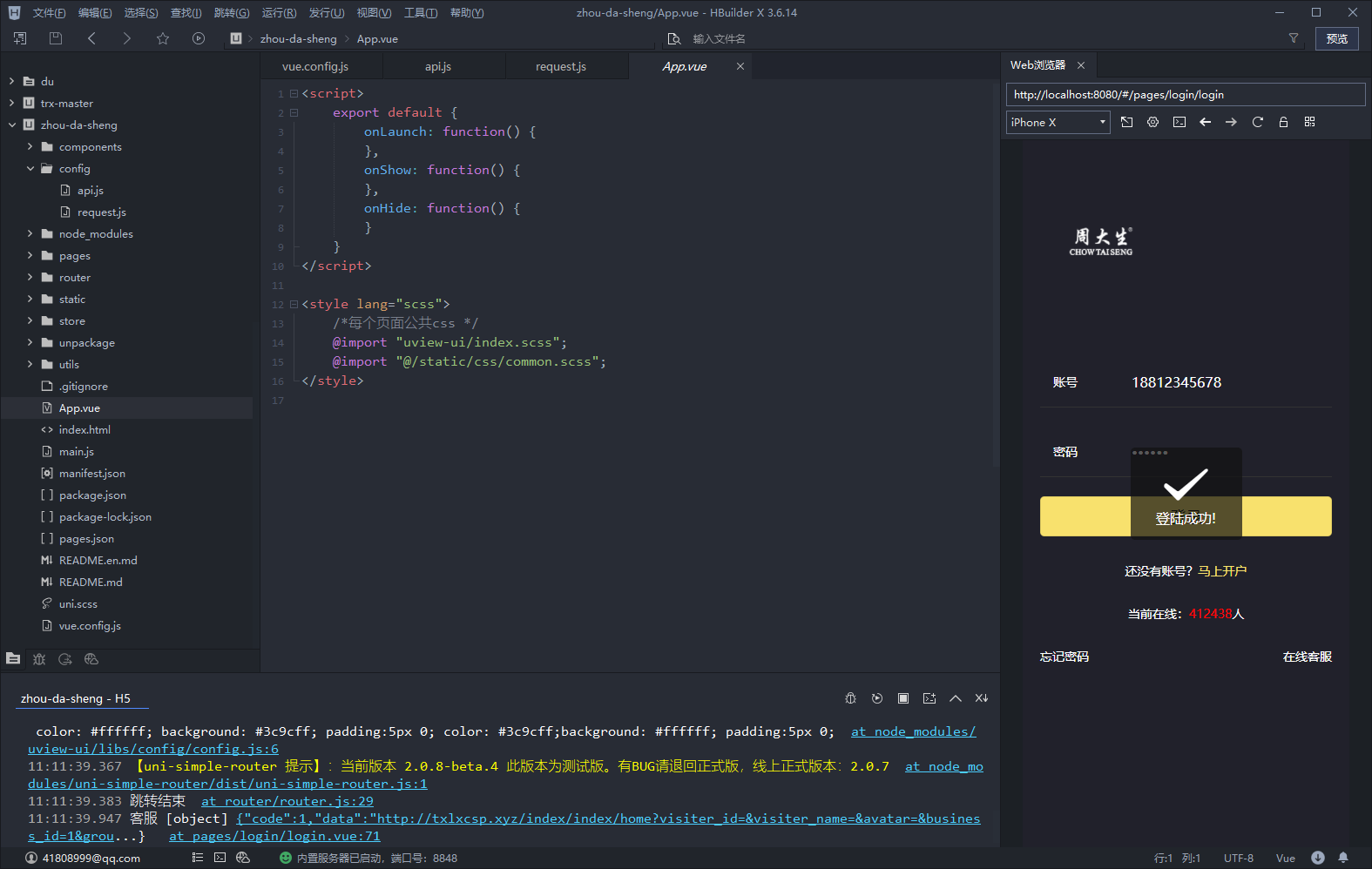Close the App.vue editor tab
This screenshot has width=1372, height=869.
click(740, 66)
